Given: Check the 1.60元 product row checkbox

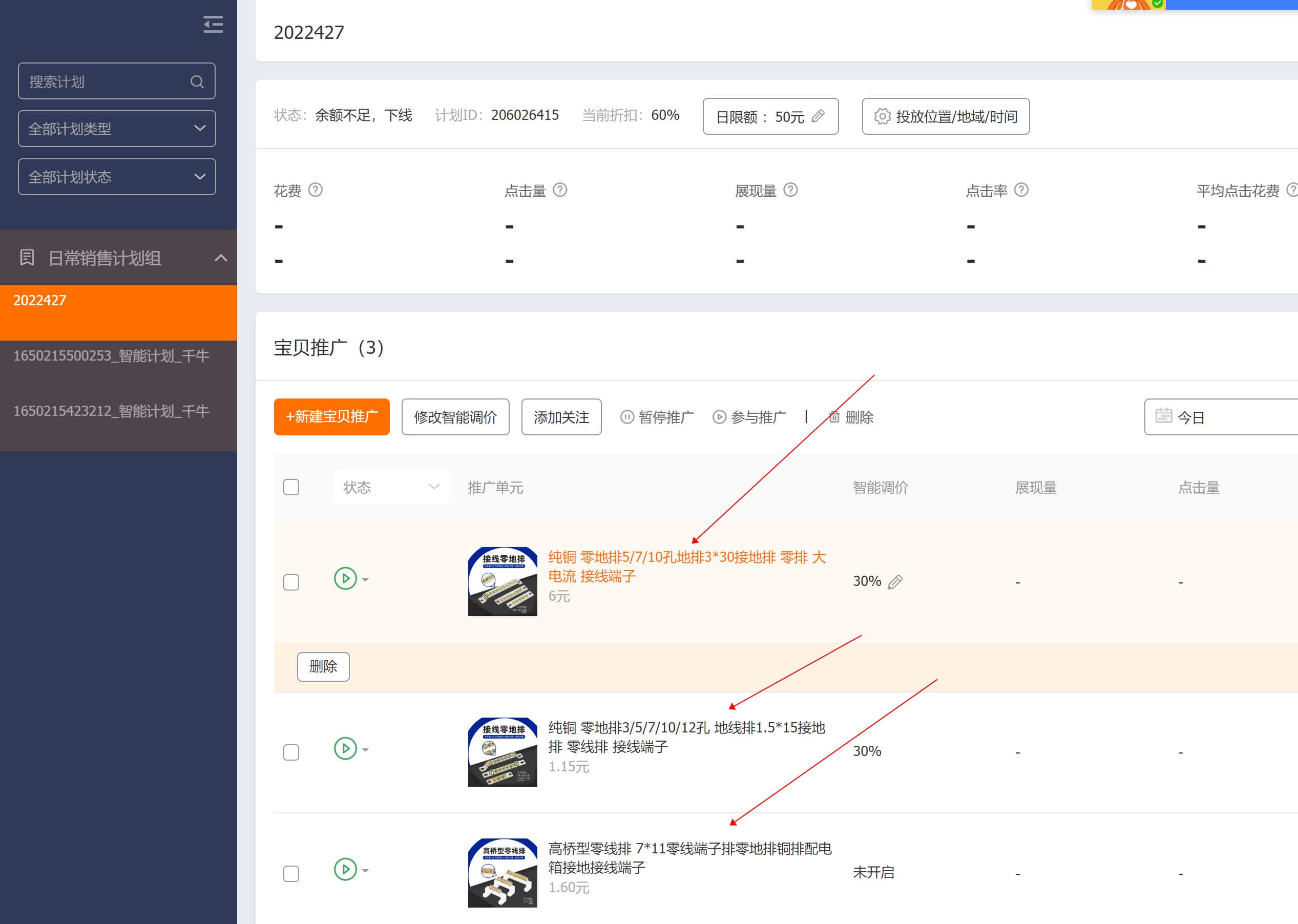Looking at the screenshot, I should click(x=291, y=873).
